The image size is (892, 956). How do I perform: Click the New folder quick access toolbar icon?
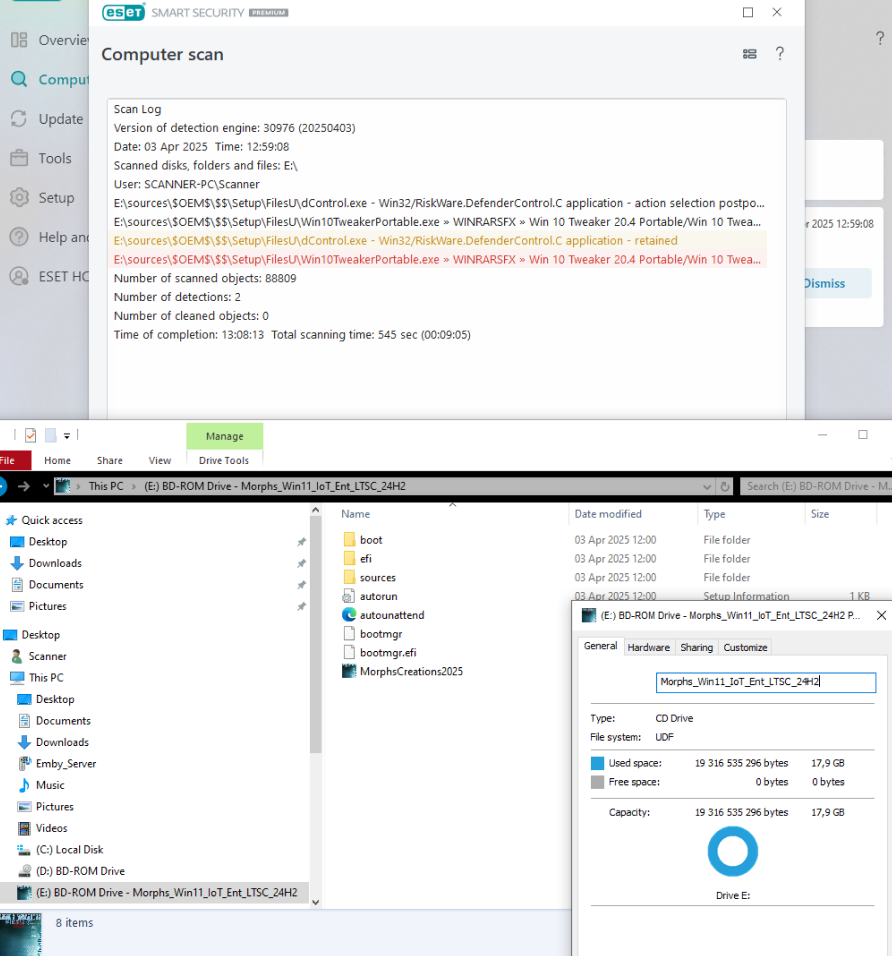pyautogui.click(x=51, y=435)
